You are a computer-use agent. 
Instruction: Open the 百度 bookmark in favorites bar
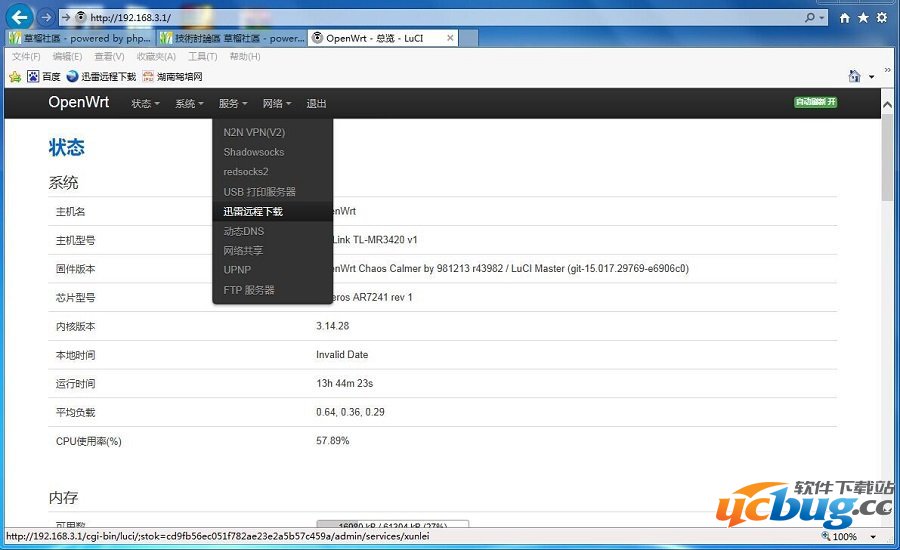coord(44,76)
